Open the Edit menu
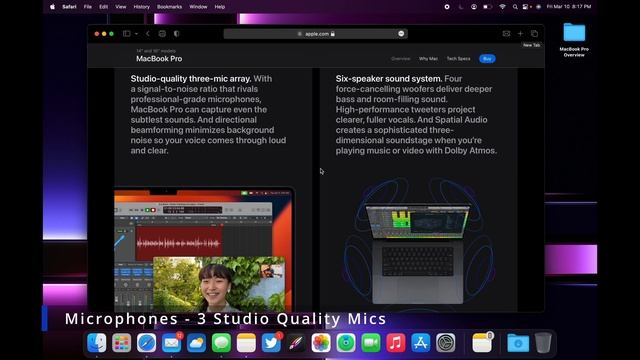 click(104, 7)
